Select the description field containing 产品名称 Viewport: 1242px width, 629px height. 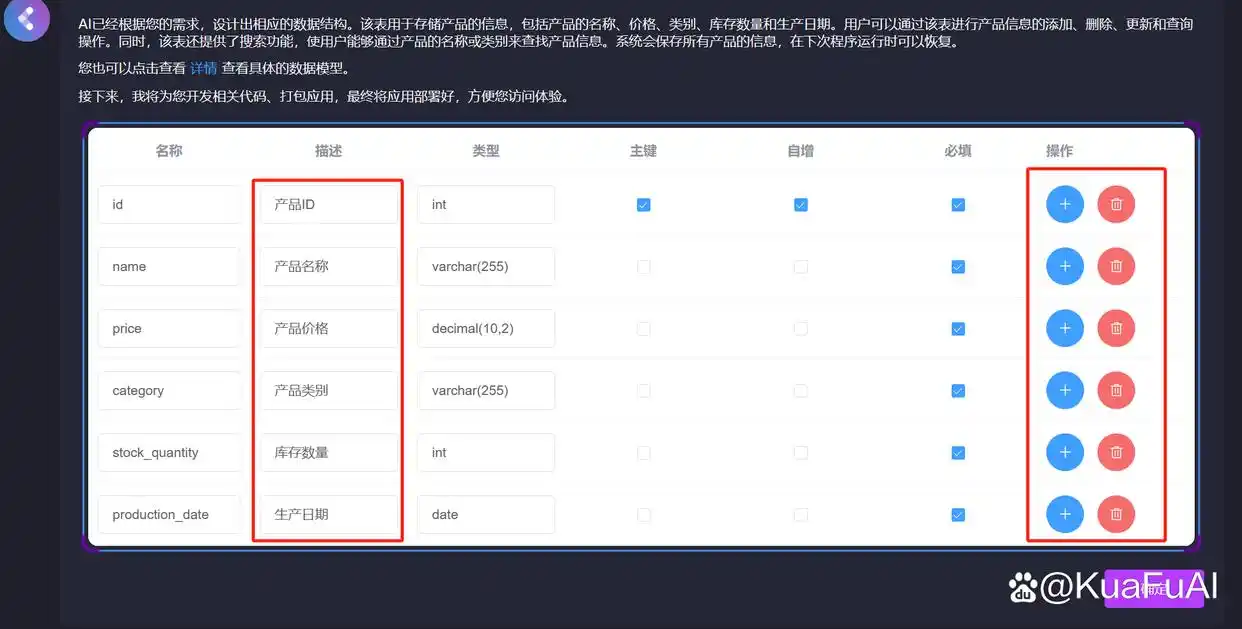pyautogui.click(x=327, y=266)
